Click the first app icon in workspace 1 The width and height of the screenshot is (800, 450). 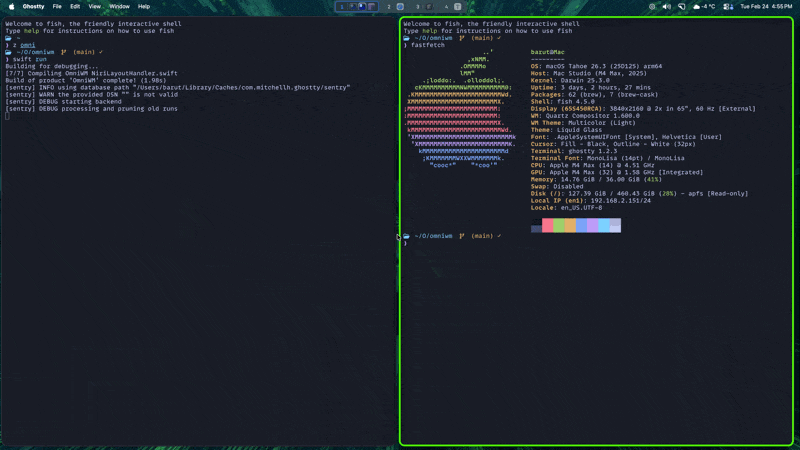[353, 7]
